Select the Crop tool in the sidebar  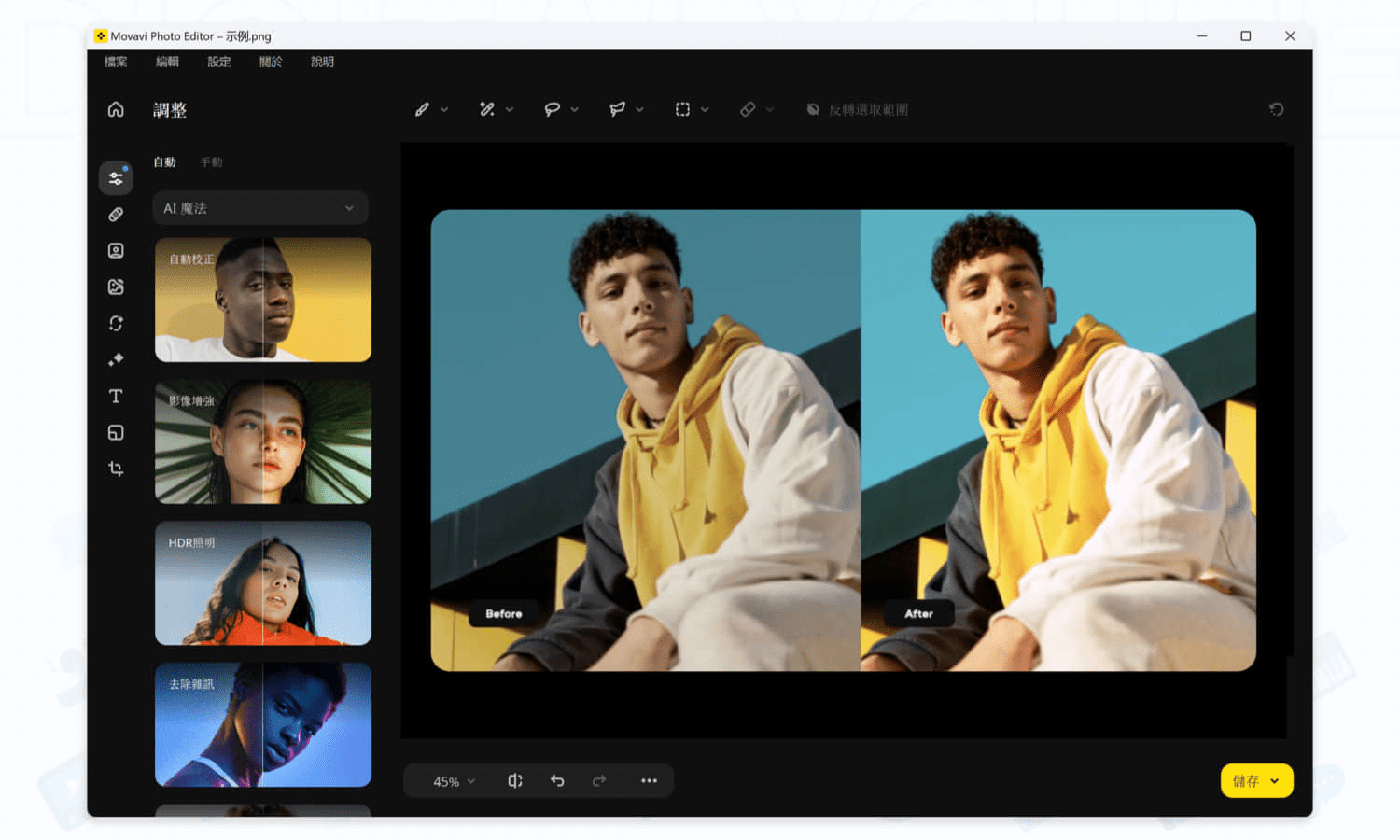(116, 469)
